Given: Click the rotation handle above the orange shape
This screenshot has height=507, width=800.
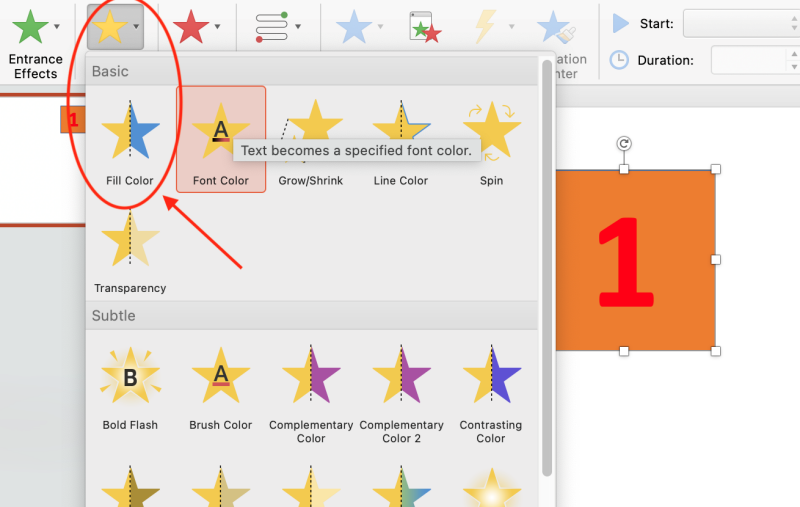Looking at the screenshot, I should pos(623,144).
